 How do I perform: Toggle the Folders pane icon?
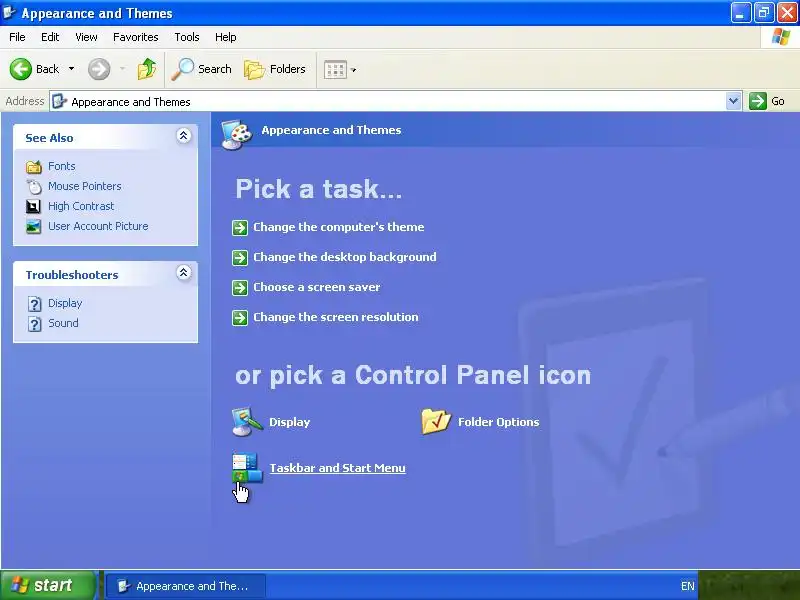pyautogui.click(x=254, y=69)
